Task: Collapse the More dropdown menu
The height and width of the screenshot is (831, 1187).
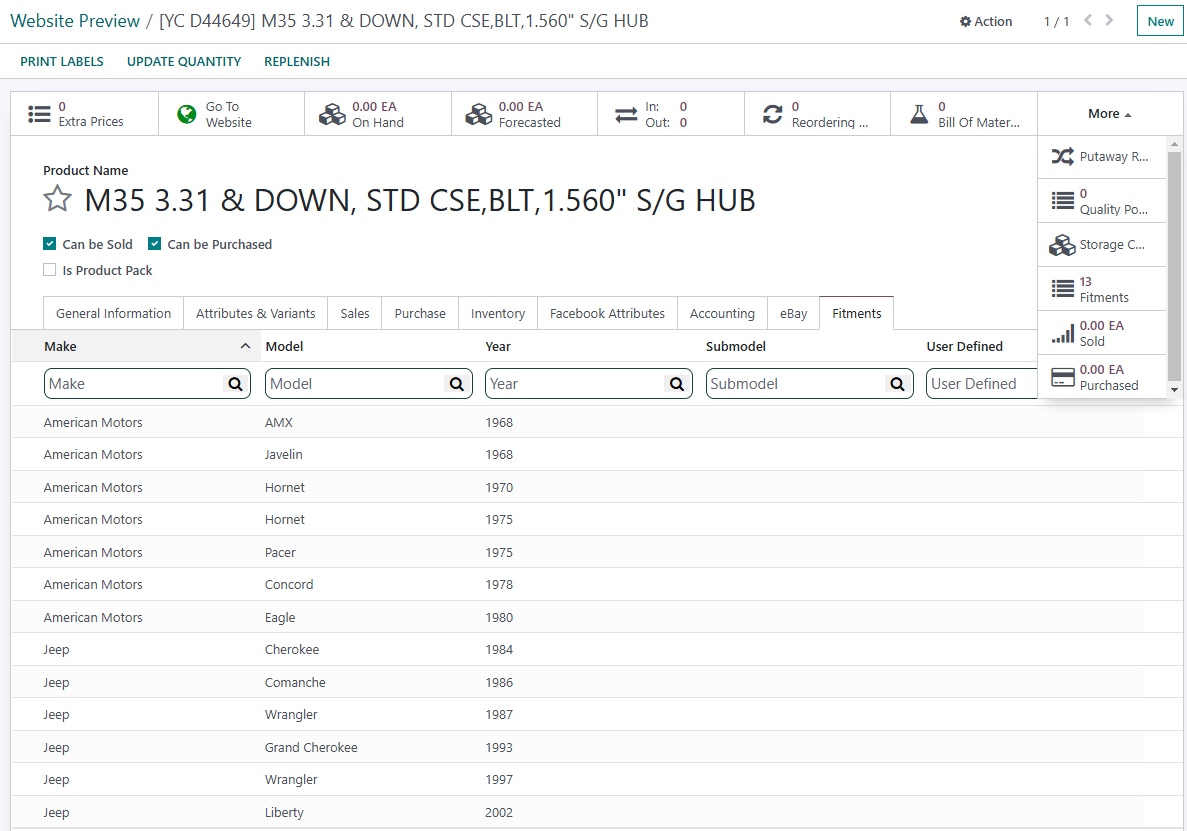Action: pos(1109,114)
